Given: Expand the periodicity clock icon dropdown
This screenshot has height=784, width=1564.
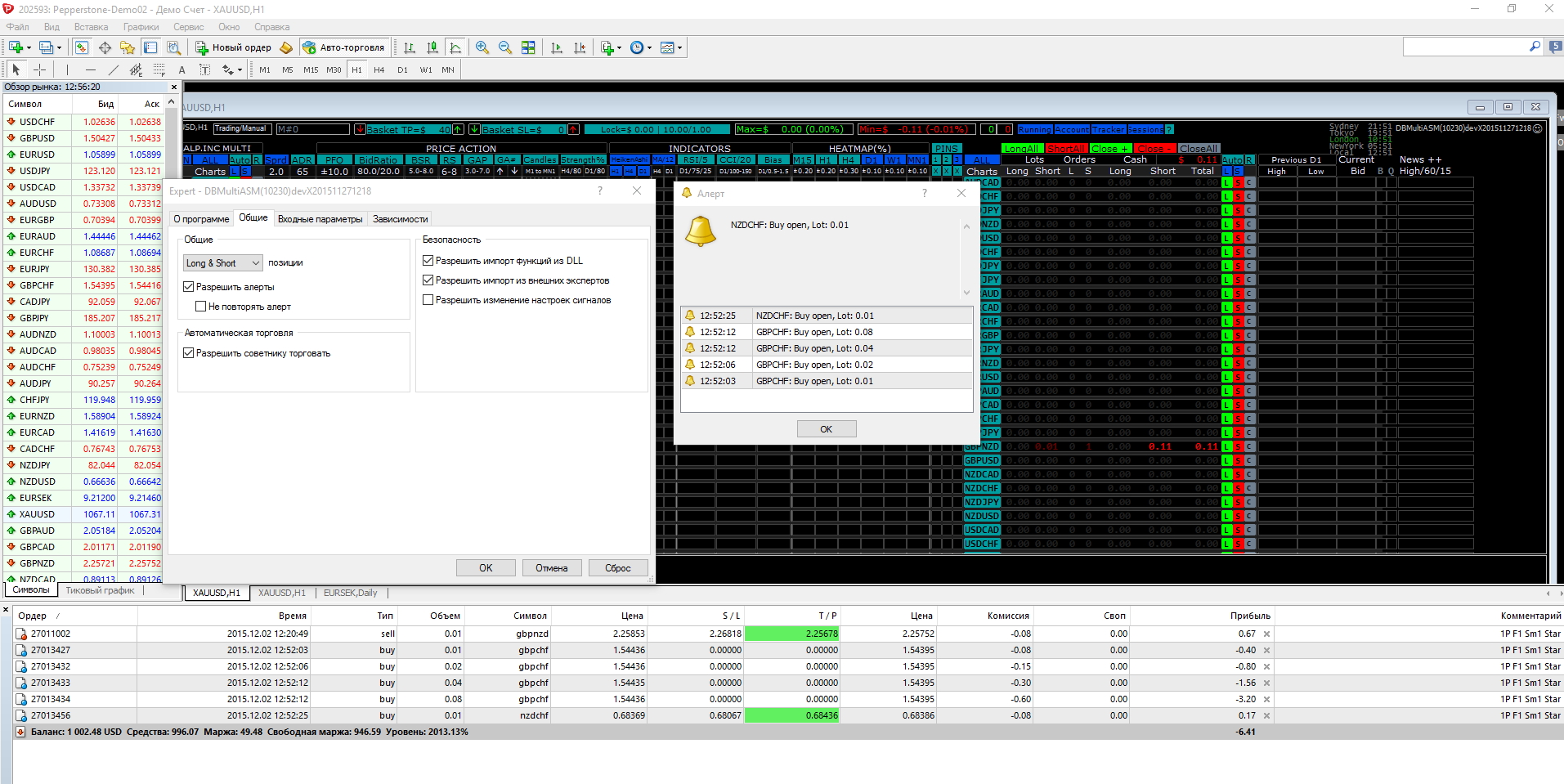Looking at the screenshot, I should [x=650, y=47].
